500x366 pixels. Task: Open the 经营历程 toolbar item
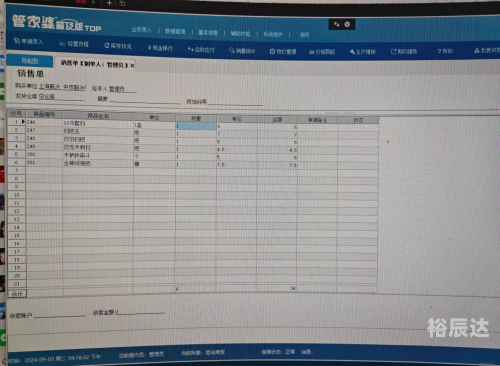click(74, 44)
